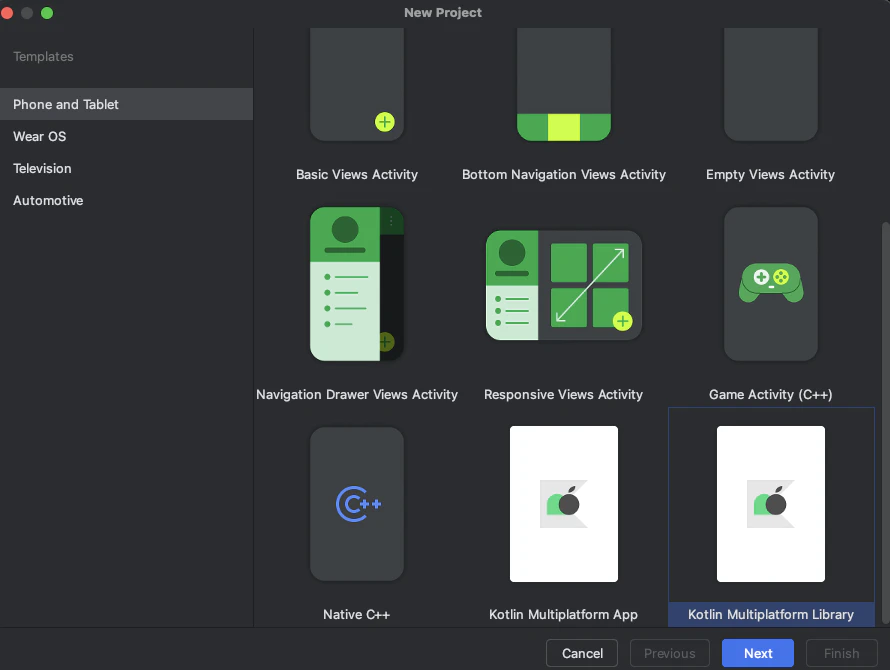Choose the Bottom Navigation Views Activity thumbnail
The width and height of the screenshot is (890, 670).
click(564, 84)
